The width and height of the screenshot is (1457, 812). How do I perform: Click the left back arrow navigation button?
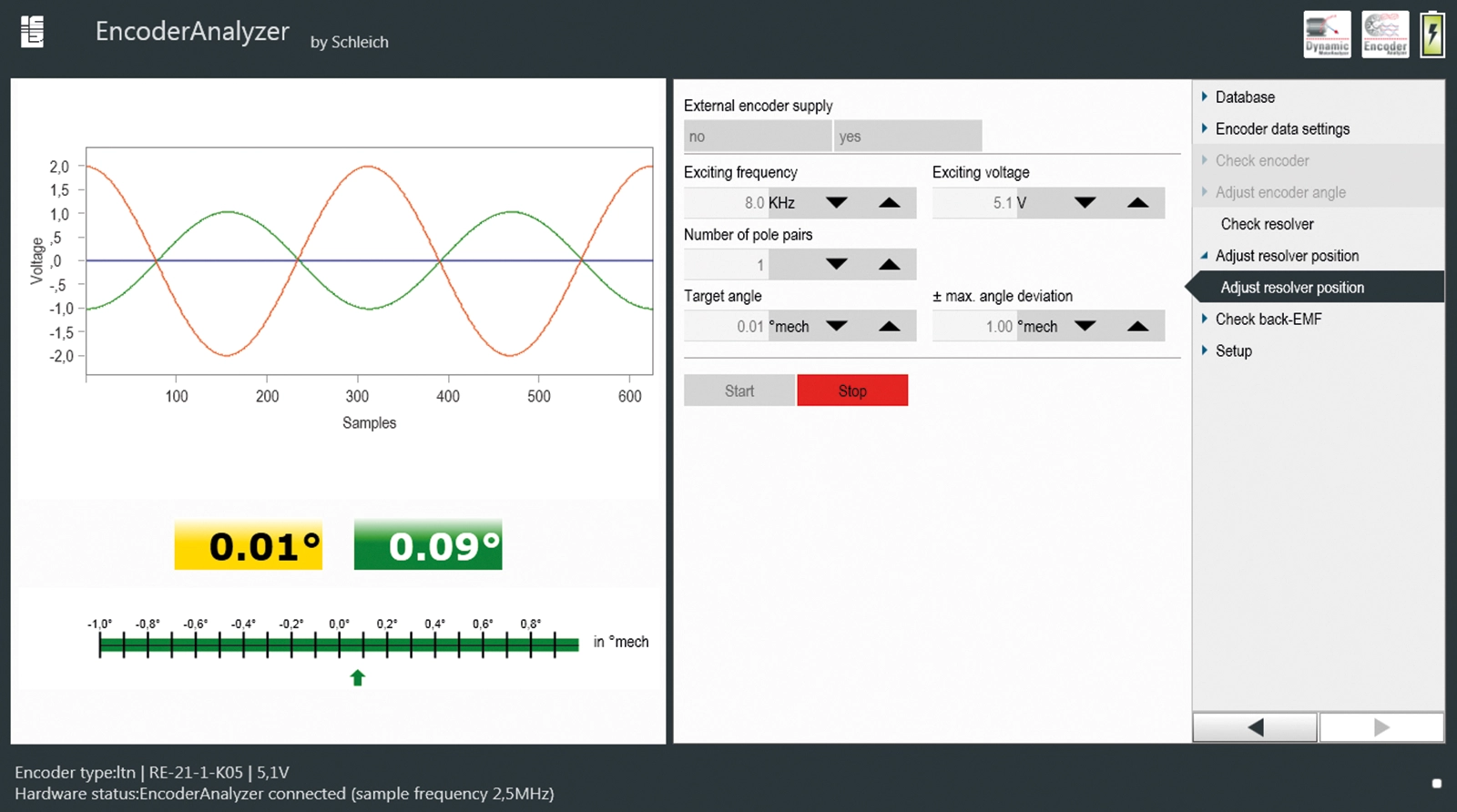(1255, 727)
